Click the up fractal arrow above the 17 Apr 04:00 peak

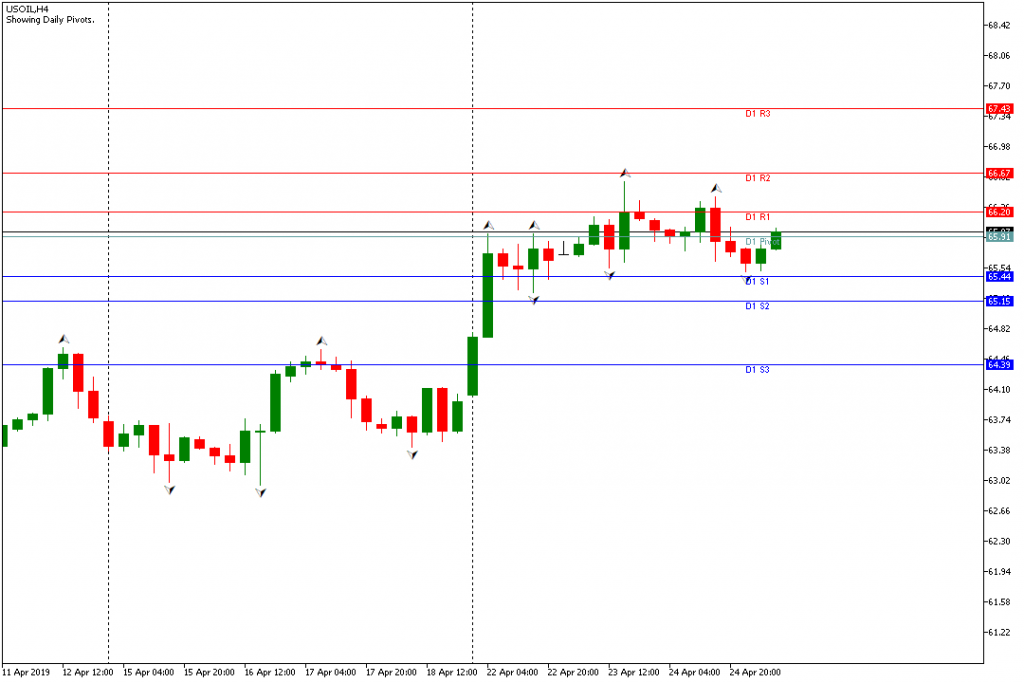click(x=321, y=342)
